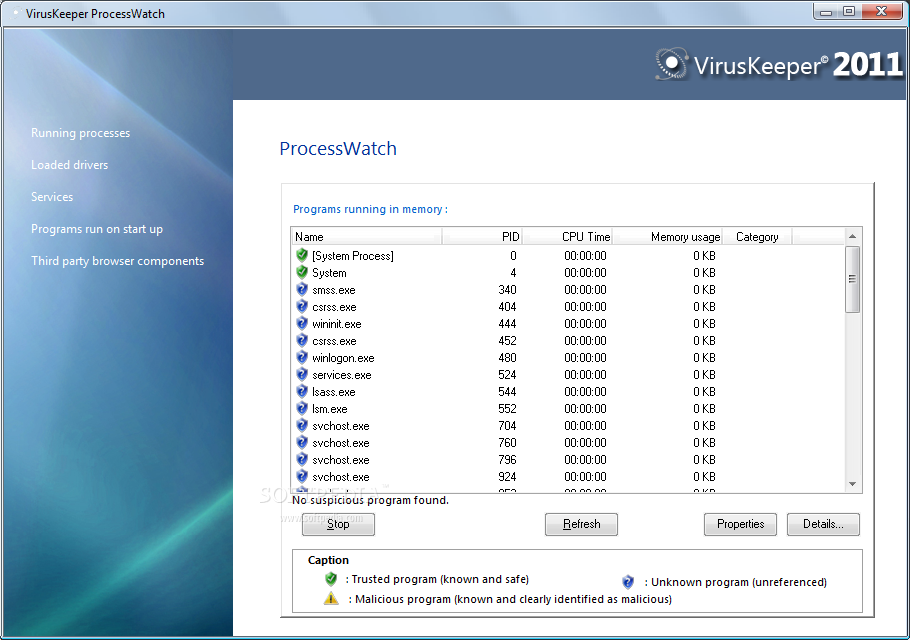This screenshot has height=640, width=910.
Task: Sort by the Category column header
Action: [x=757, y=236]
